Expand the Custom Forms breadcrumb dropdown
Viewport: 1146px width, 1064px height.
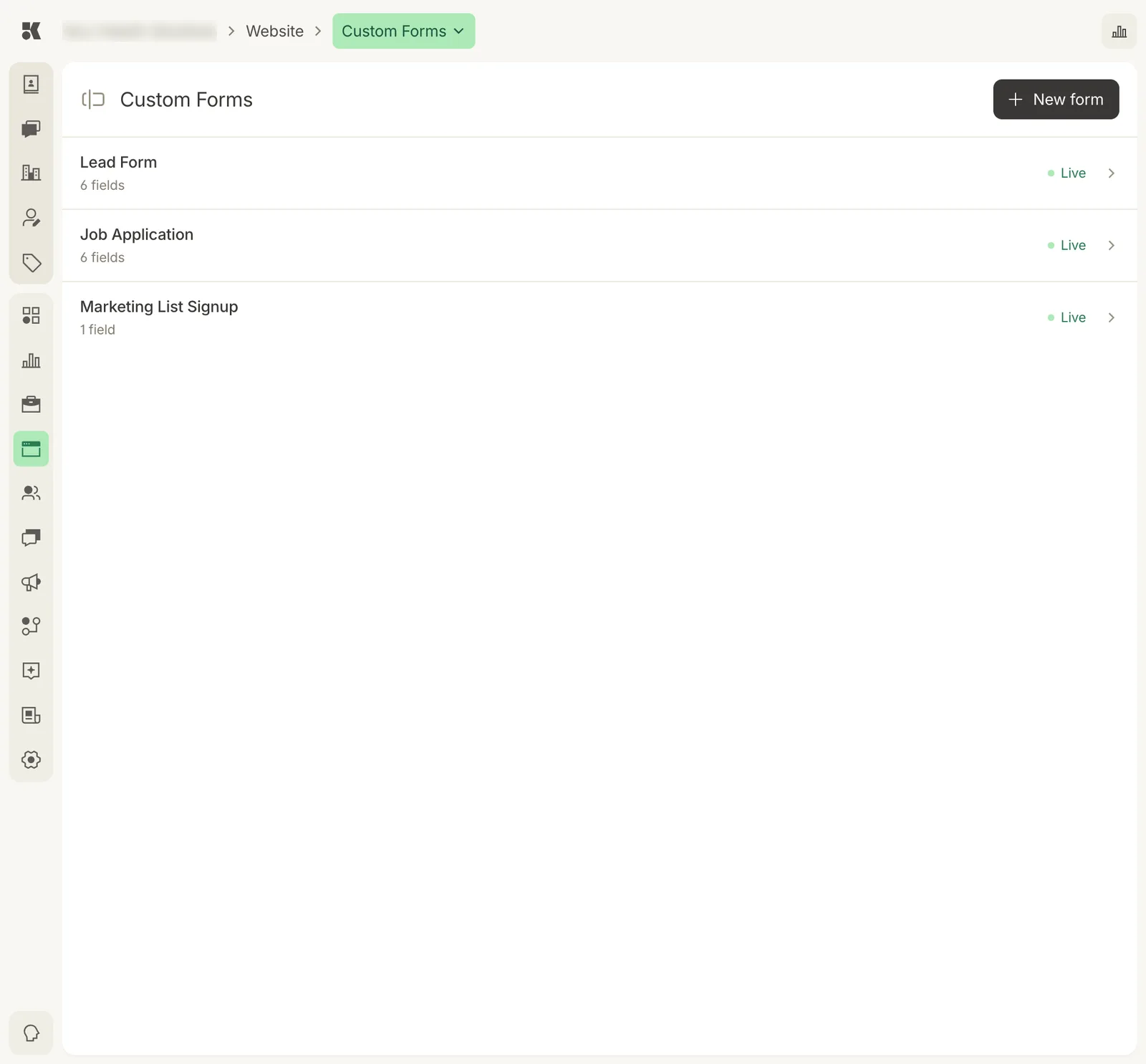(x=403, y=31)
